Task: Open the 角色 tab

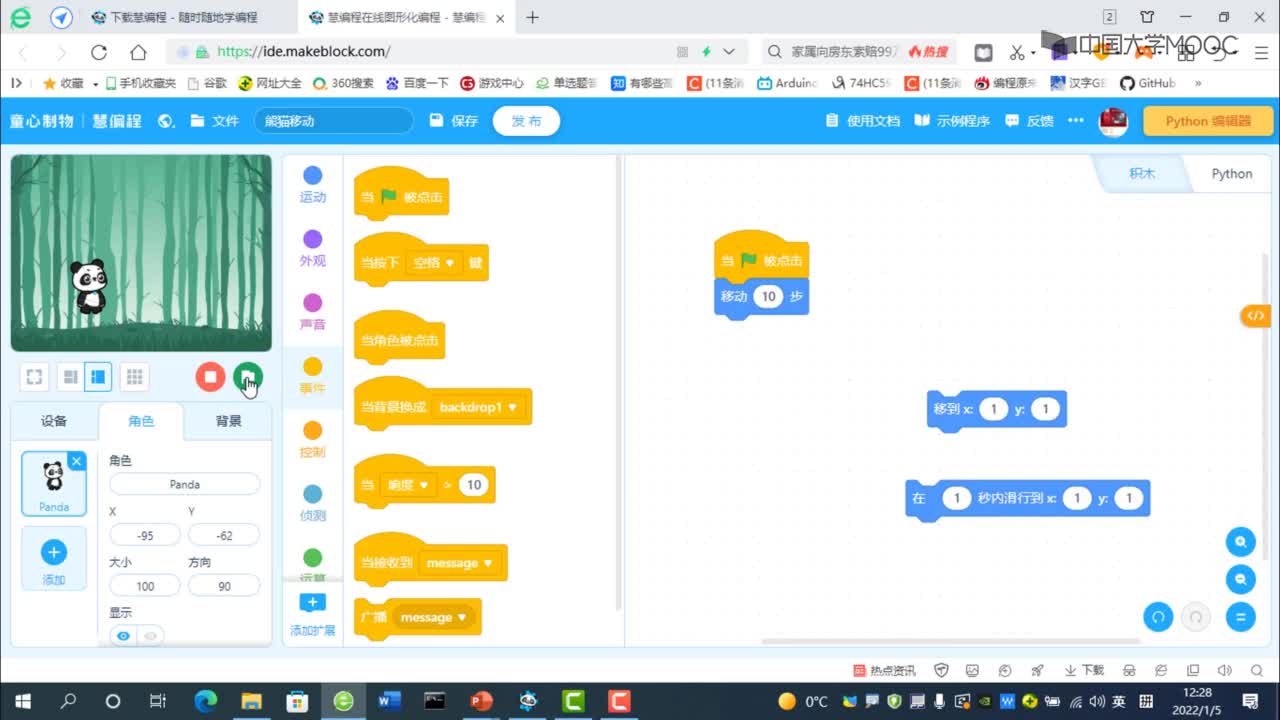Action: (x=141, y=421)
